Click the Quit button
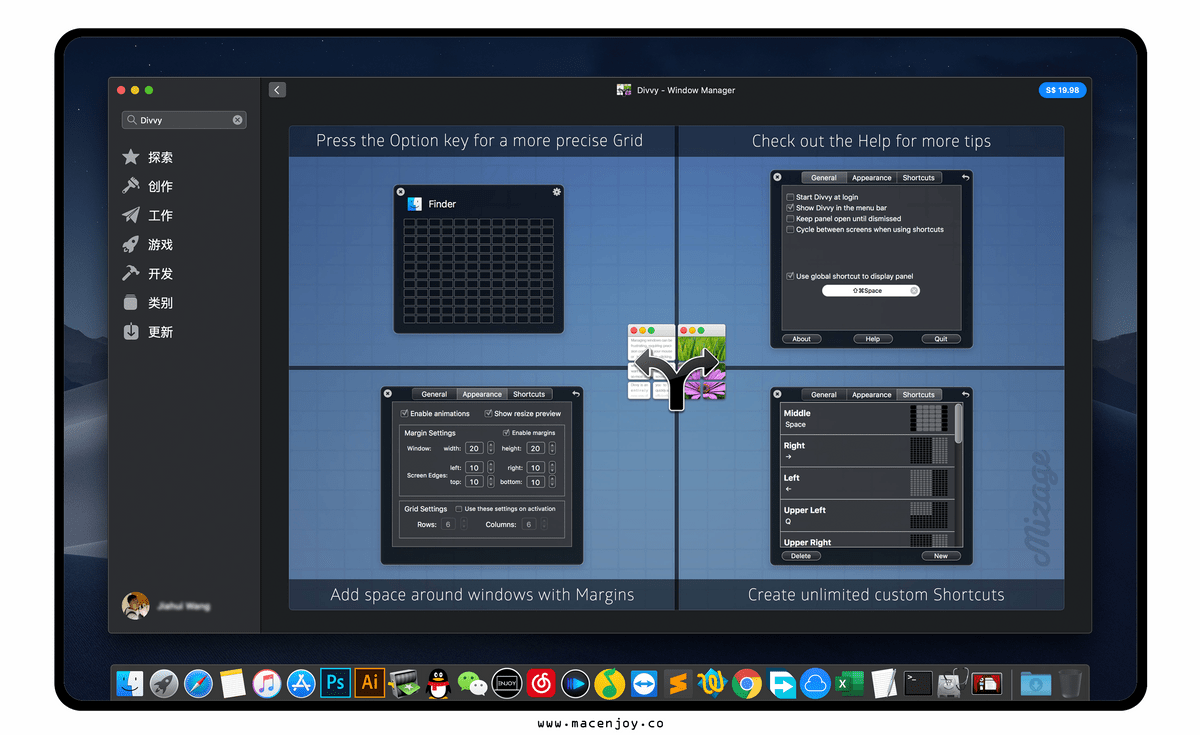The image size is (1200, 735). [941, 339]
